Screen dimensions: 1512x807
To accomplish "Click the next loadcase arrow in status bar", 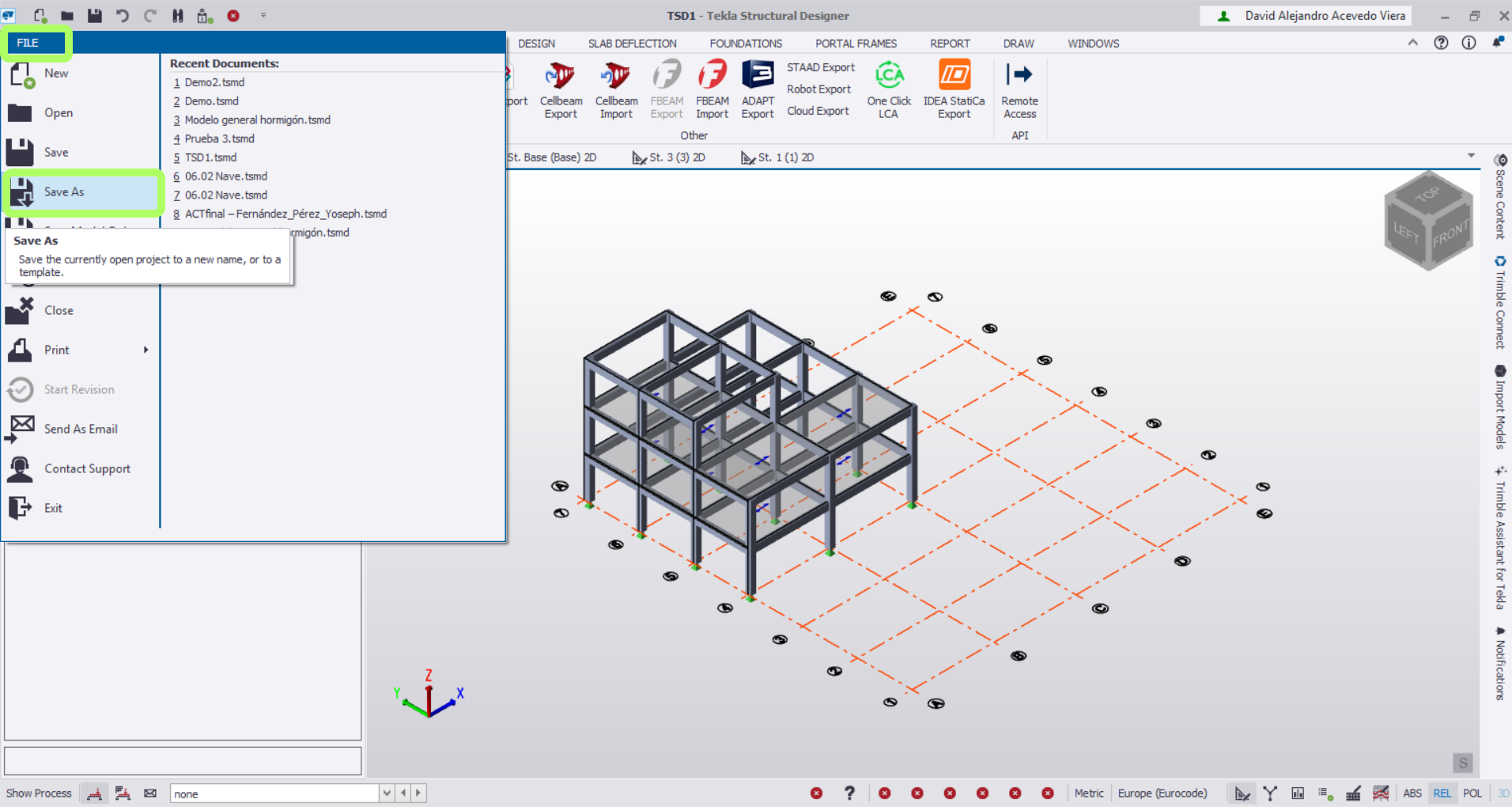I will coord(418,793).
